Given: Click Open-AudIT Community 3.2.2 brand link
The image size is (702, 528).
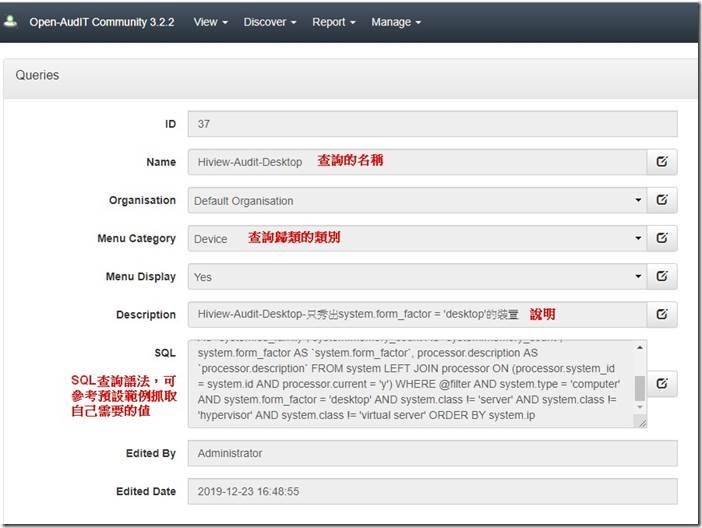Looking at the screenshot, I should (102, 22).
